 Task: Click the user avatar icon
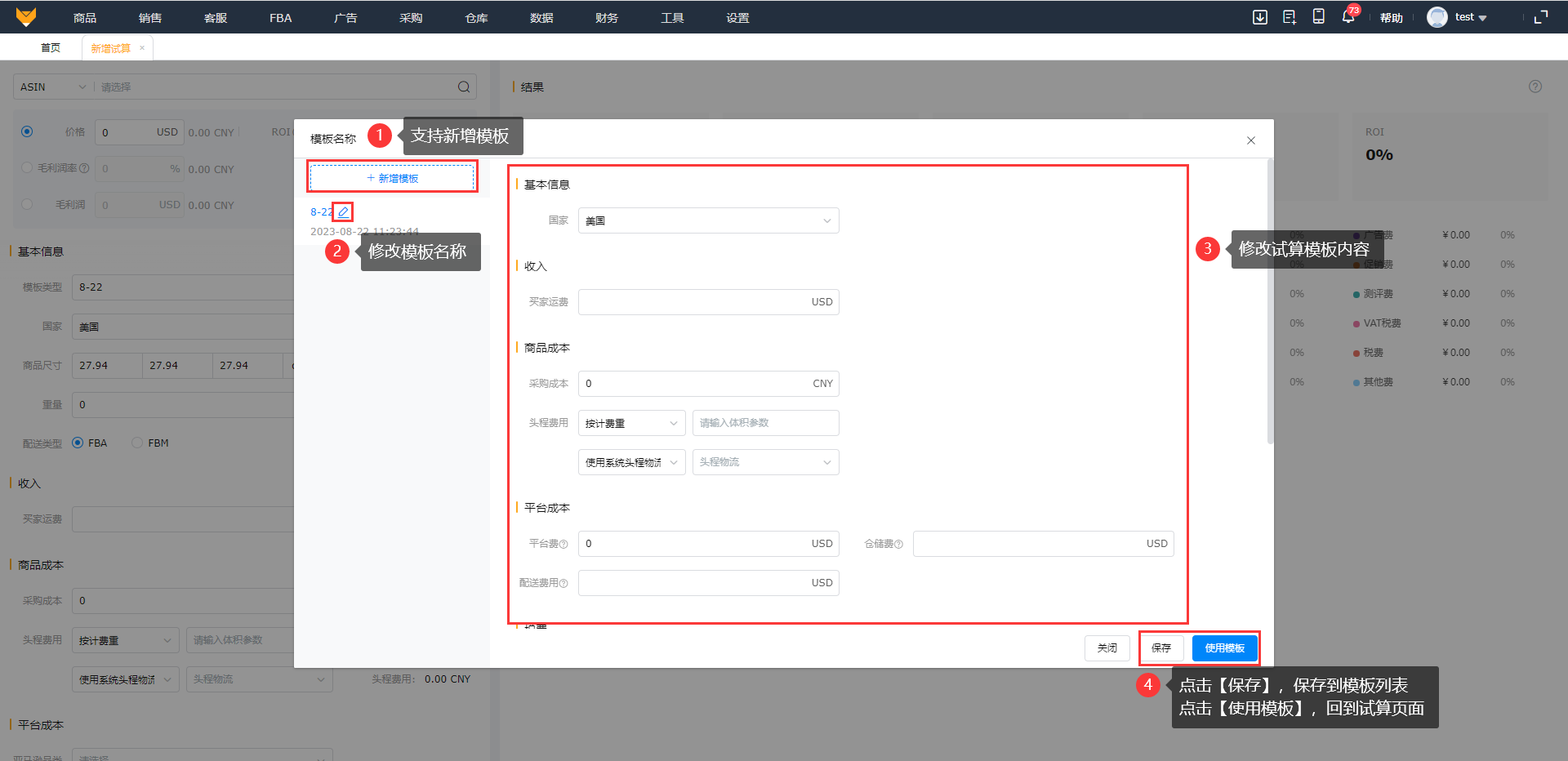(x=1437, y=17)
